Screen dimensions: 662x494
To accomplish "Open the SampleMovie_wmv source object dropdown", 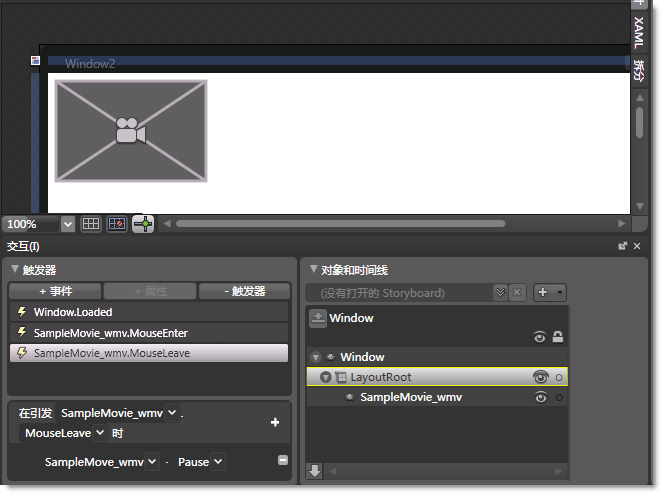I will tap(172, 413).
